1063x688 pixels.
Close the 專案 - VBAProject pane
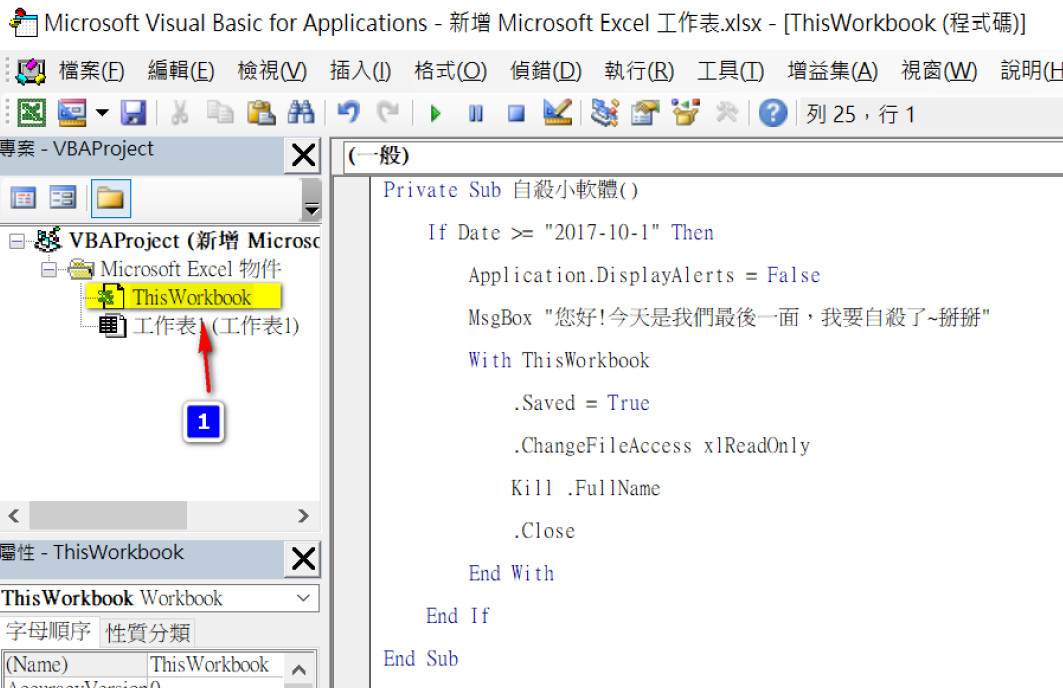pos(303,156)
